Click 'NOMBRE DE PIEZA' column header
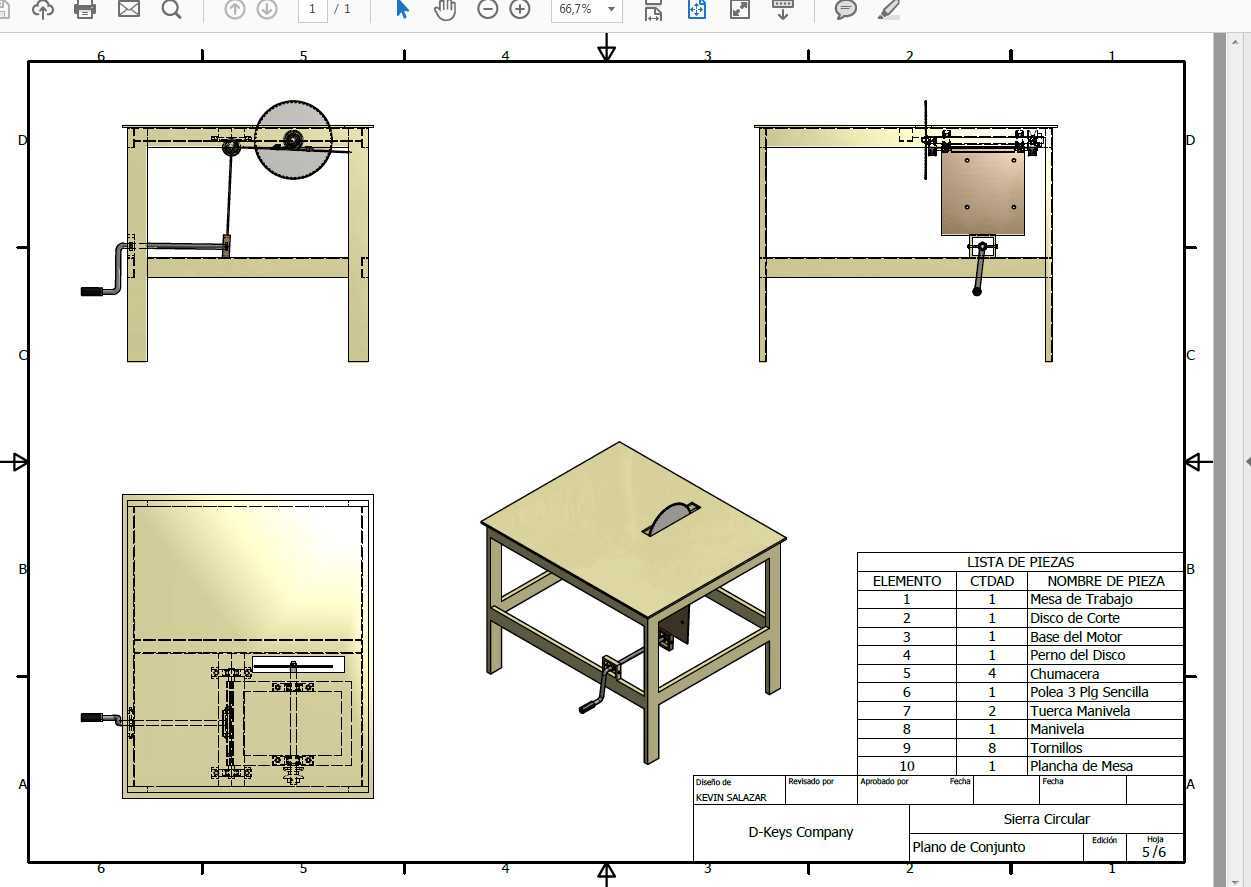This screenshot has width=1251, height=887. (1106, 581)
